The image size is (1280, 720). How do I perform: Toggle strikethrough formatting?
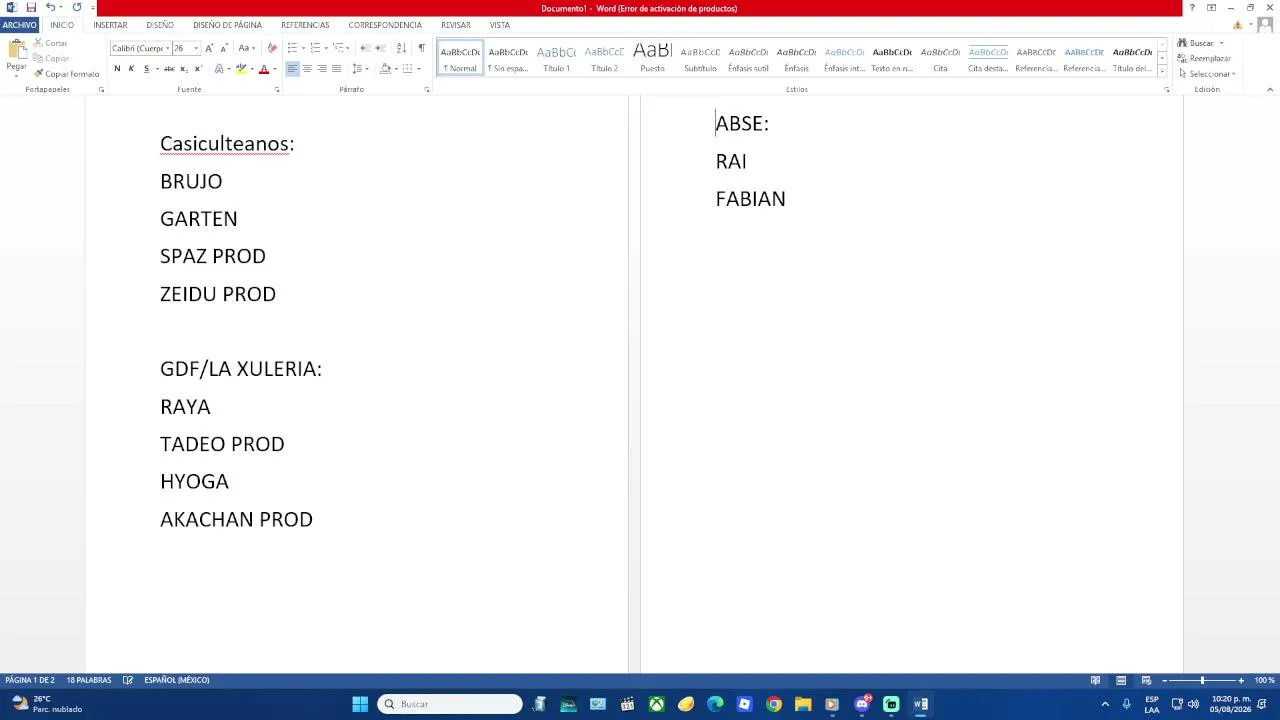(169, 69)
